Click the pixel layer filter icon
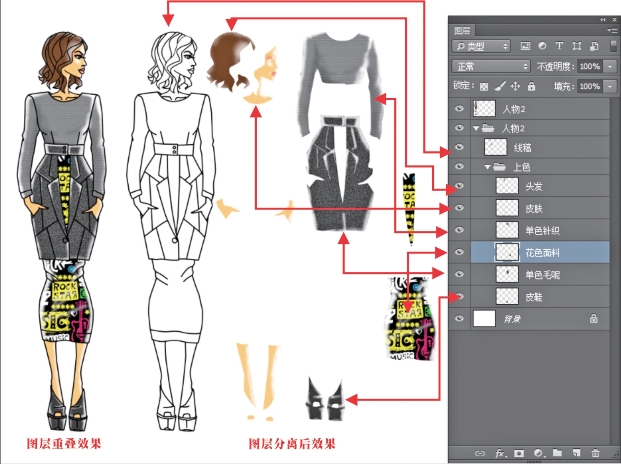621x464 pixels. tap(525, 46)
